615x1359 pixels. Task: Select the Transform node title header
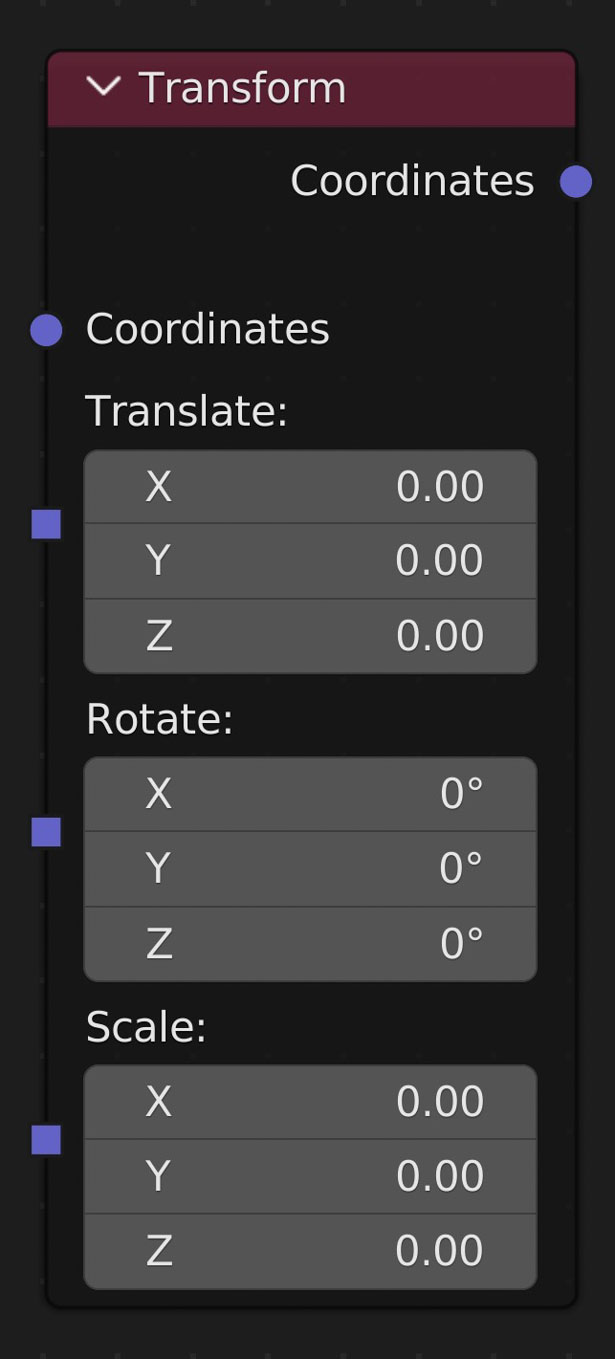point(400,89)
